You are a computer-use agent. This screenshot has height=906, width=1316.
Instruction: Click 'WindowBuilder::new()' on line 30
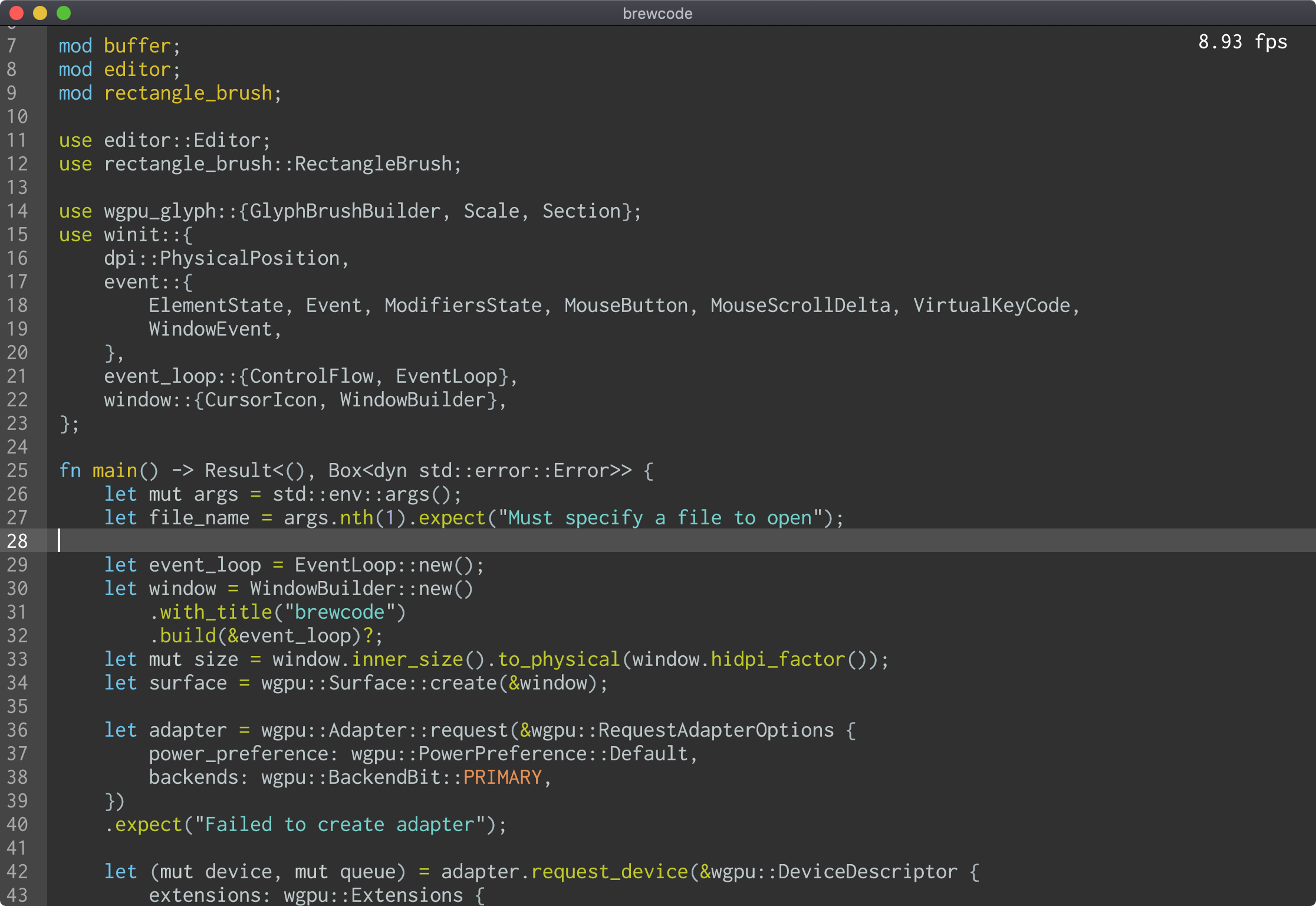click(361, 589)
